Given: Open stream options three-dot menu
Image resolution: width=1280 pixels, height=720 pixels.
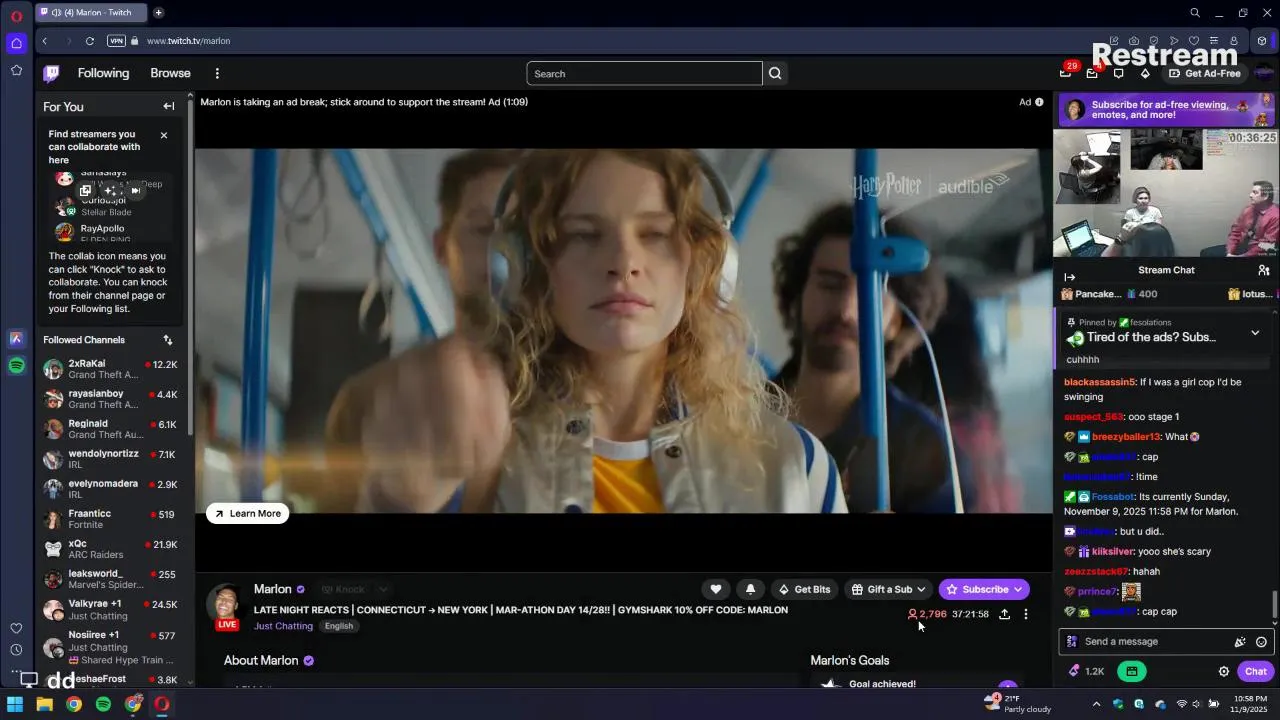Looking at the screenshot, I should 1025,614.
